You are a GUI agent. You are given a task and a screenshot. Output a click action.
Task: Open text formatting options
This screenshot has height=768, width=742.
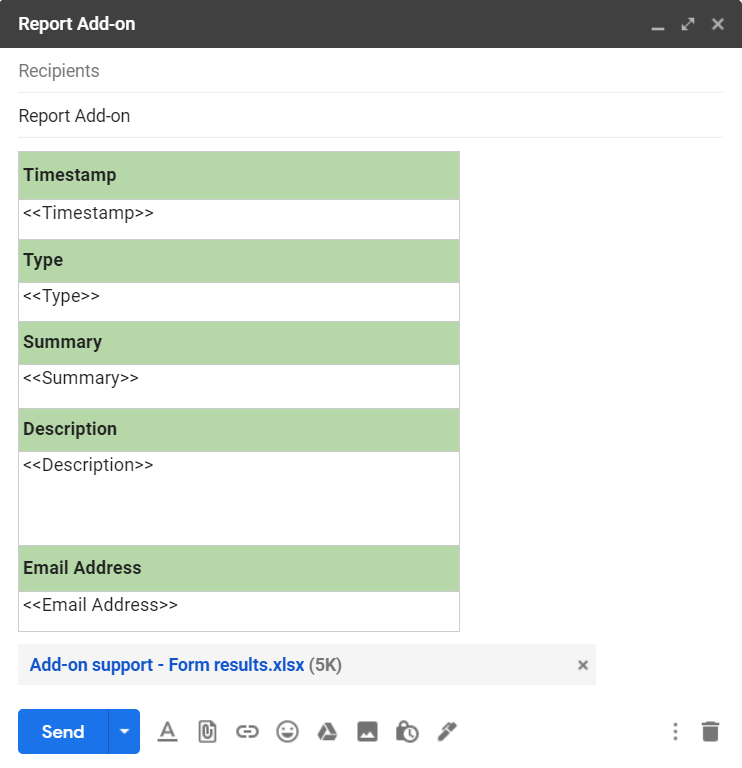click(x=167, y=732)
